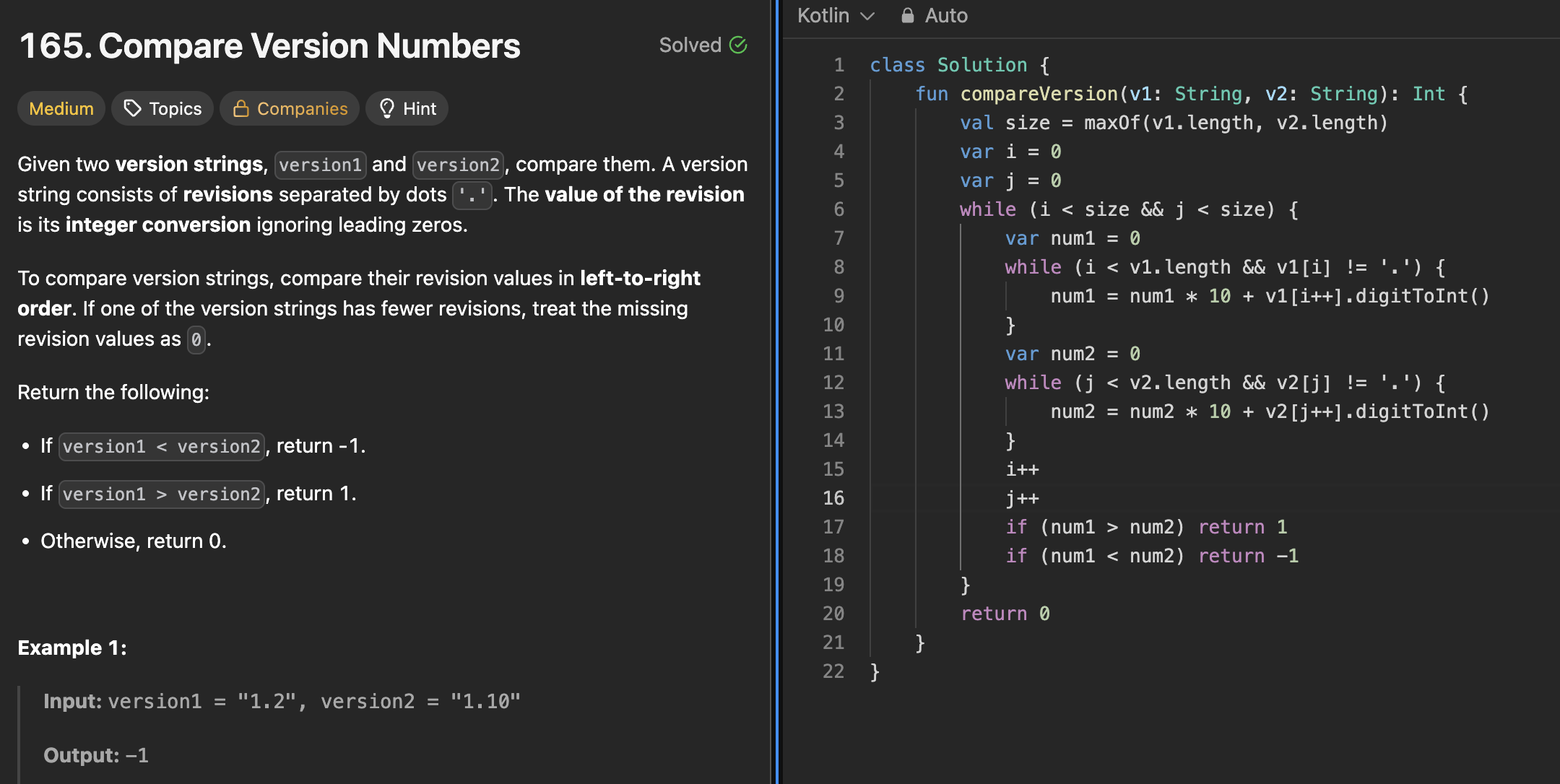Click the version1 inline code chip

pos(321,165)
